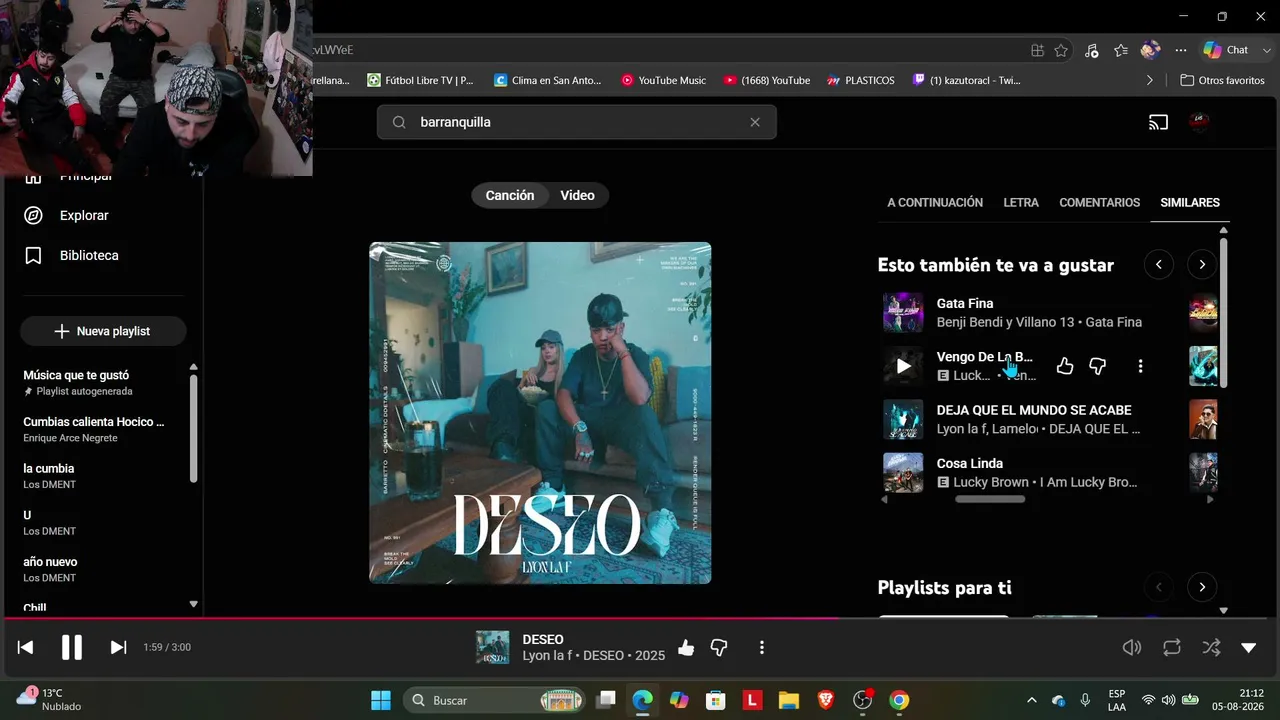Add this page to favorites (star)
The height and width of the screenshot is (720, 1280).
pos(1061,50)
